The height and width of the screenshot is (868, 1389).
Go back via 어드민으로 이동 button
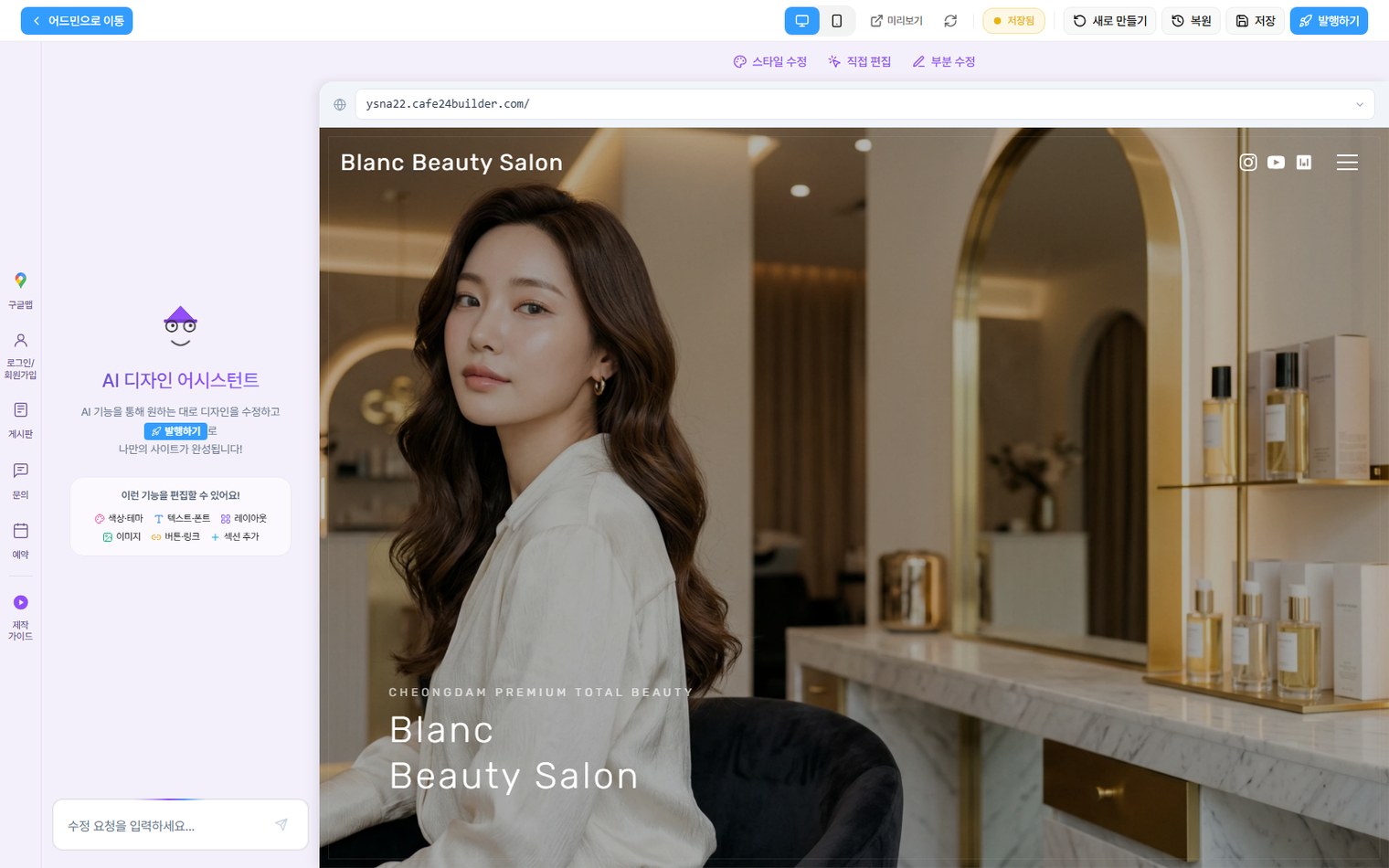coord(77,21)
